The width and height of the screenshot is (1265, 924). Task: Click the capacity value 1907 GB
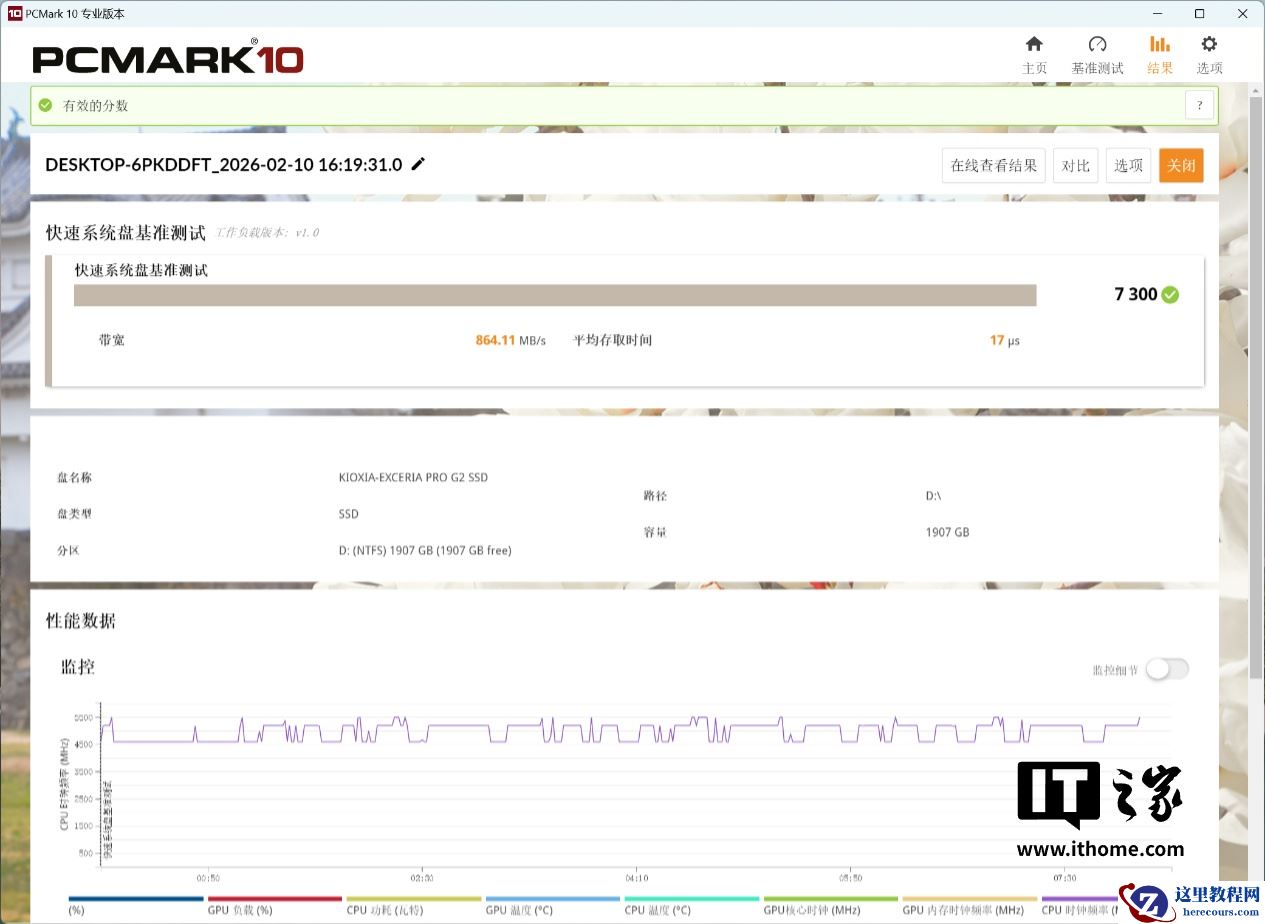pyautogui.click(x=947, y=533)
